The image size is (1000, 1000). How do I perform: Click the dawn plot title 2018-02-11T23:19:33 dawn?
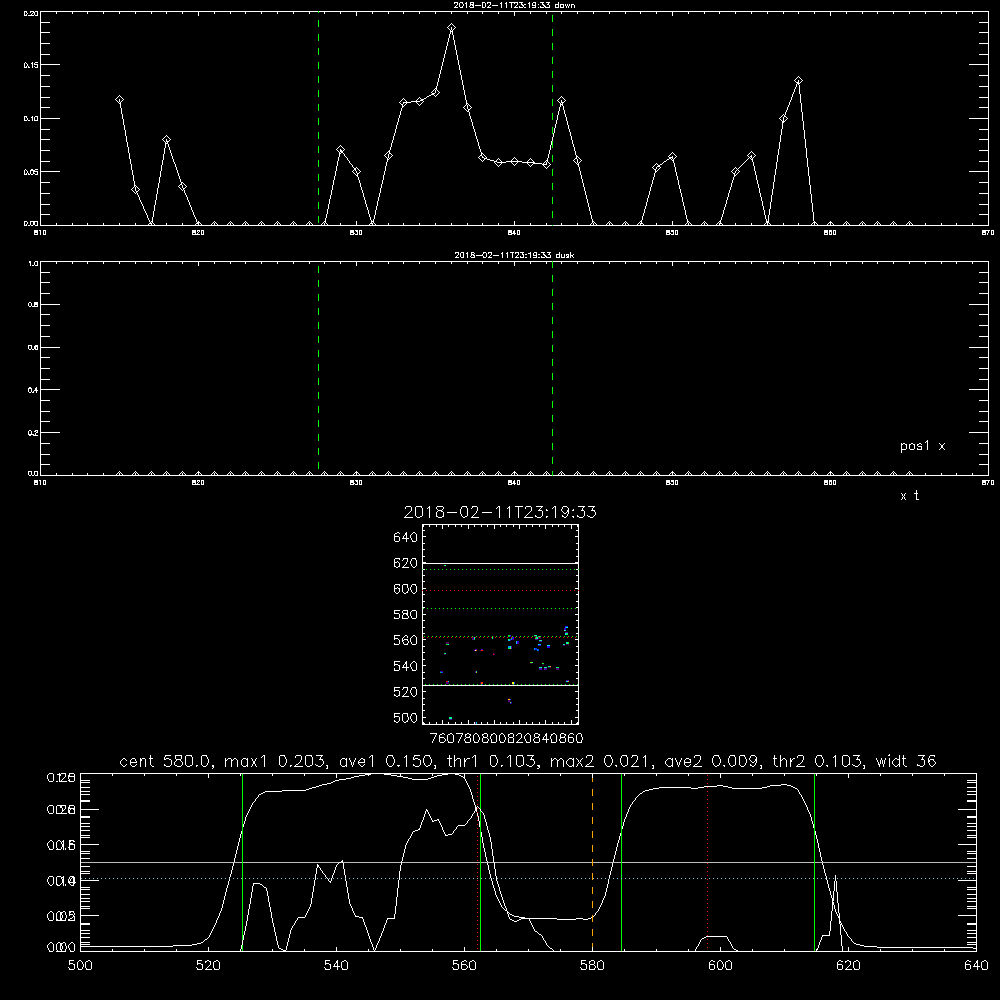tap(514, 5)
